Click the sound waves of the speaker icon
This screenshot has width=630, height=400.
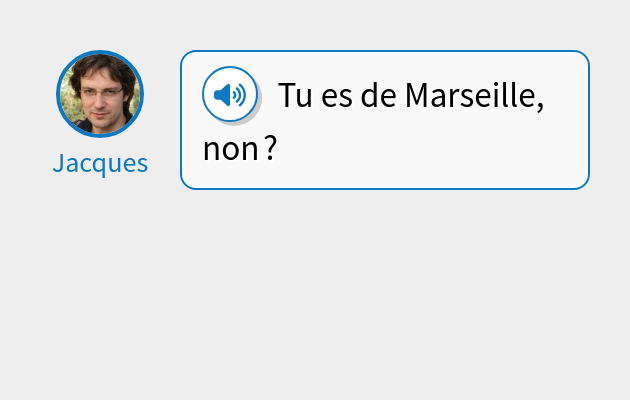239,95
